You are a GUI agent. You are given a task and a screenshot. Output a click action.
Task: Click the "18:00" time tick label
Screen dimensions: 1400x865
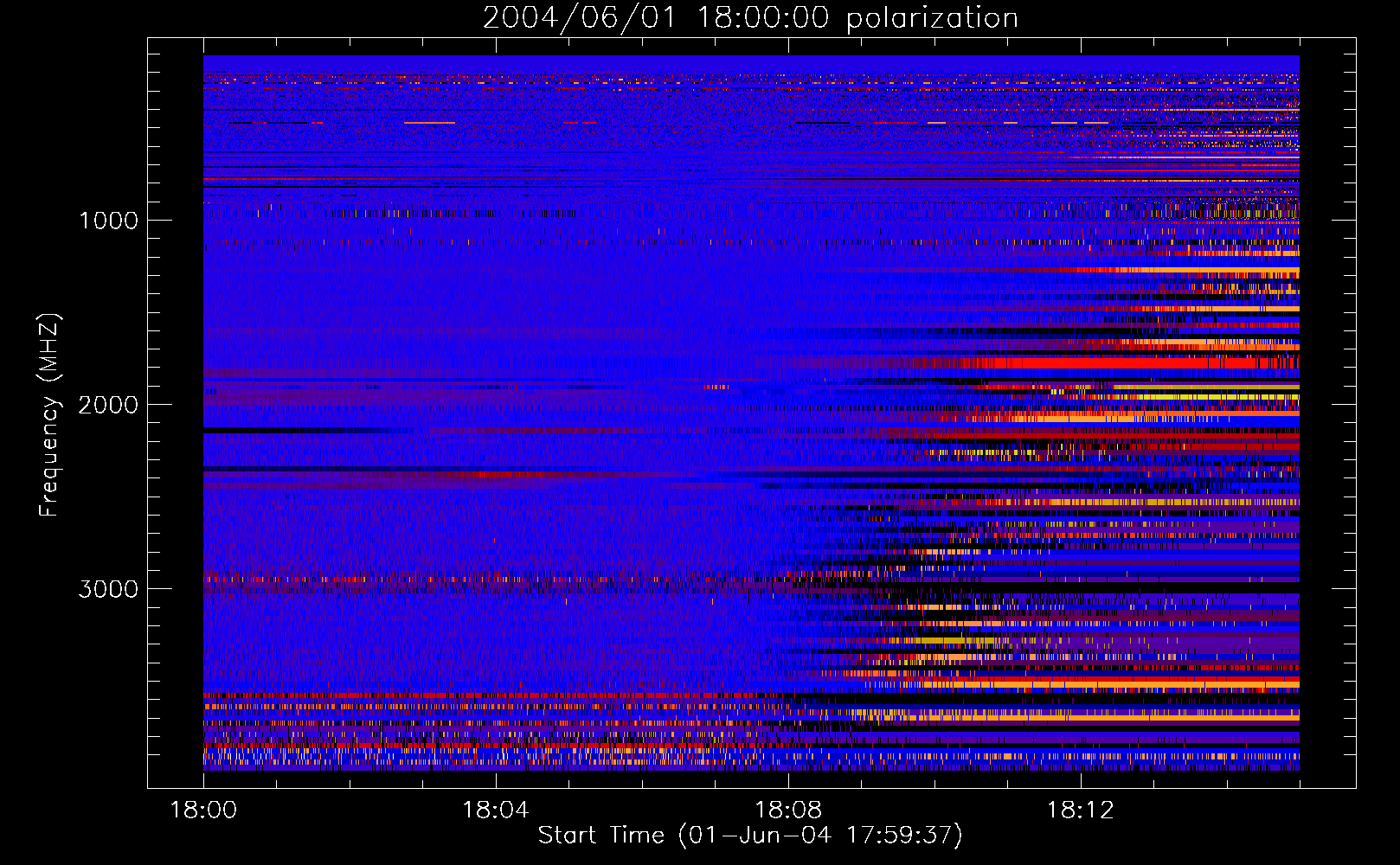point(203,811)
